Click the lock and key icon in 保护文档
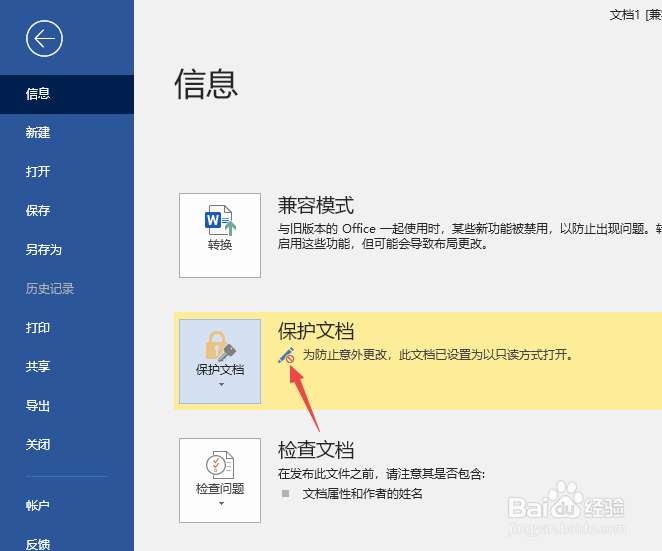 click(220, 346)
